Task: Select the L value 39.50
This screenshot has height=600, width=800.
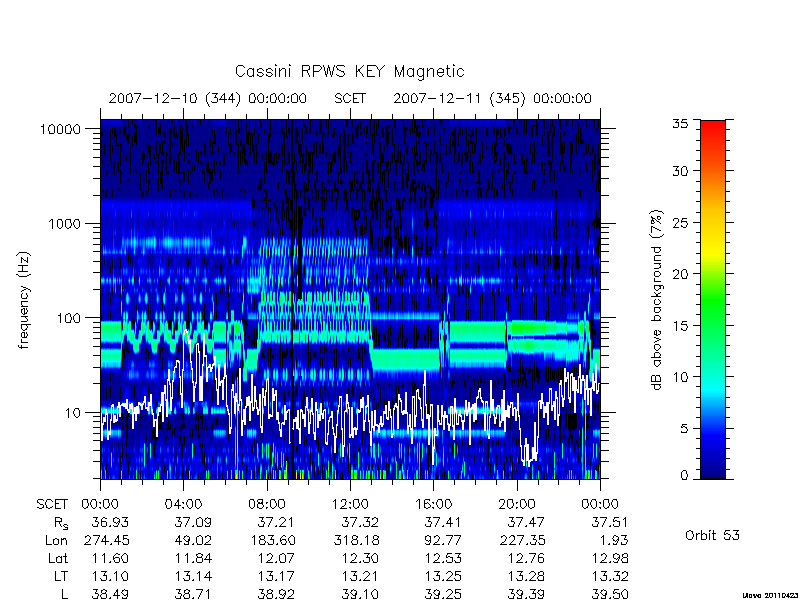Action: (x=610, y=594)
